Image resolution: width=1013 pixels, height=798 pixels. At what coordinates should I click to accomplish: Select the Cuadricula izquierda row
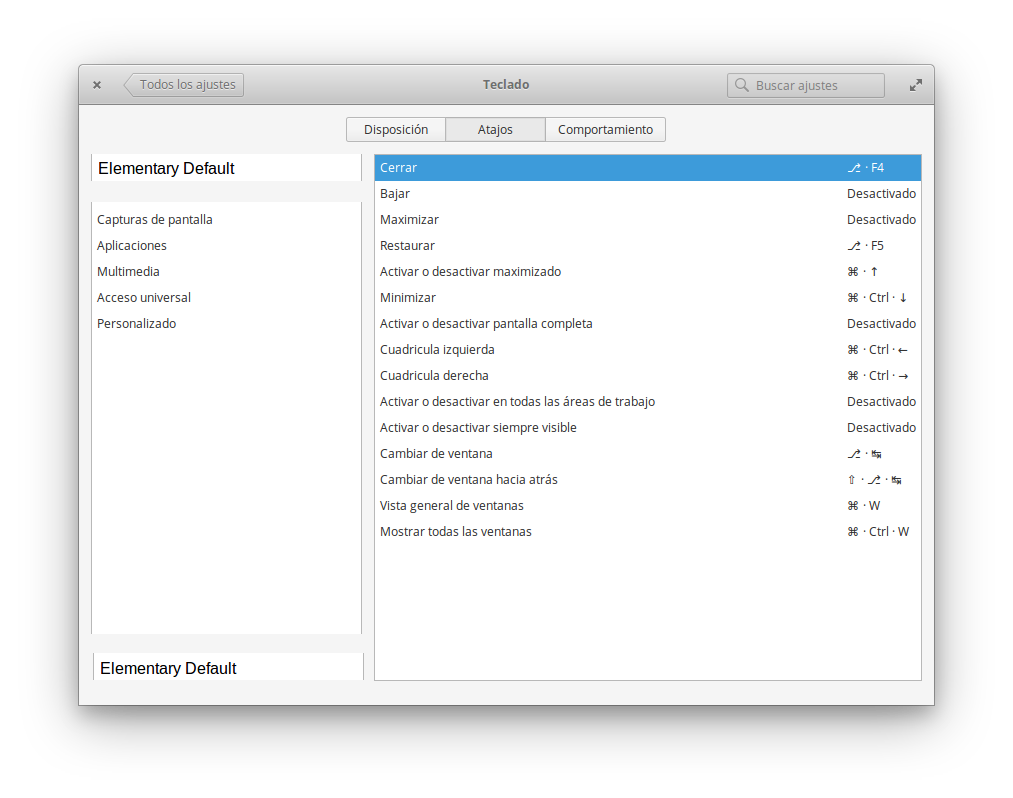(x=648, y=350)
